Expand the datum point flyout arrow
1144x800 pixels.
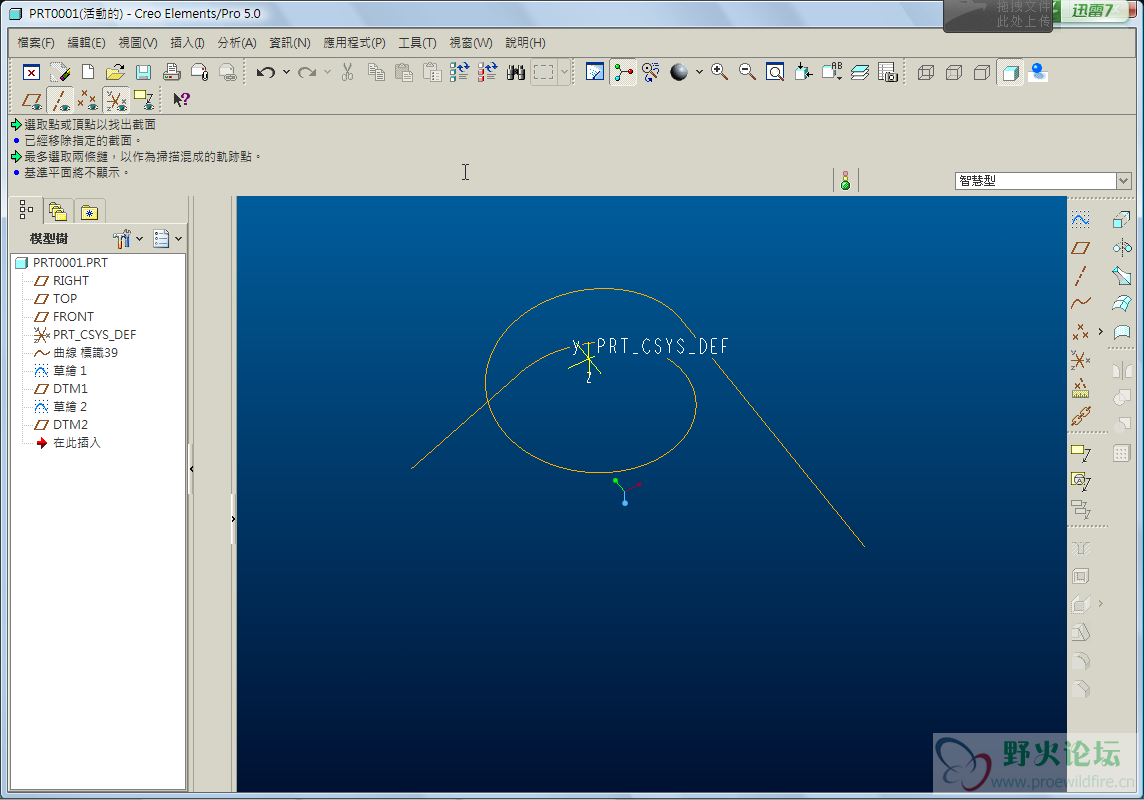point(1101,331)
